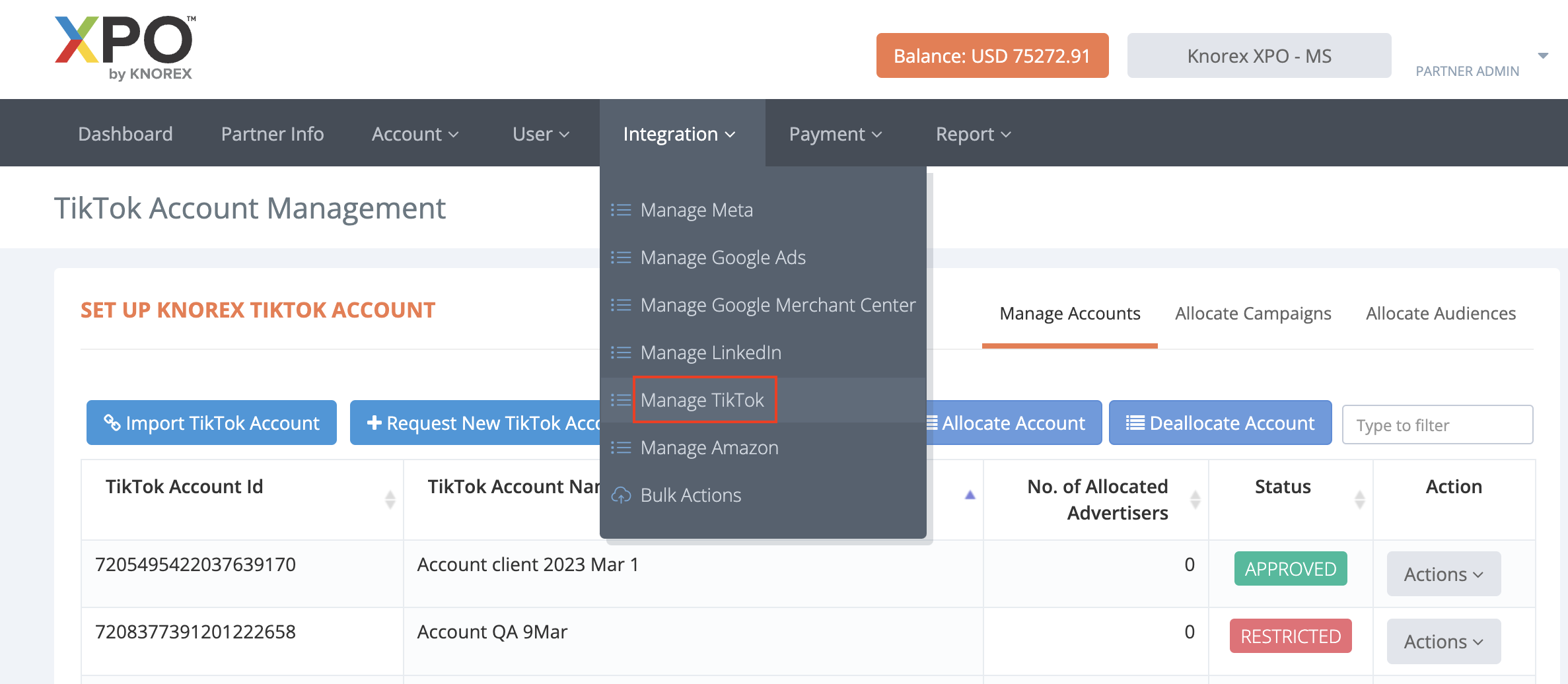The width and height of the screenshot is (1568, 684).
Task: Click Import TikTok Account button
Action: coord(211,423)
